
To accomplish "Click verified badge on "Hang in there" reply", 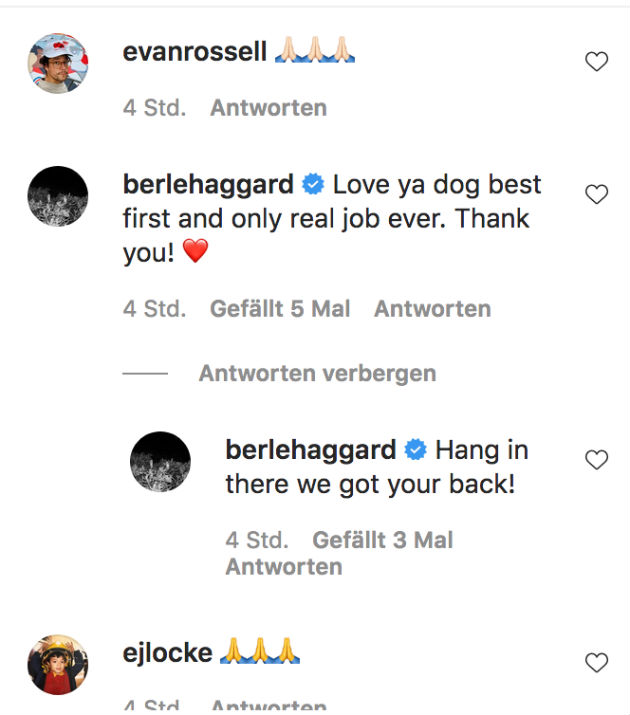I will pyautogui.click(x=416, y=451).
